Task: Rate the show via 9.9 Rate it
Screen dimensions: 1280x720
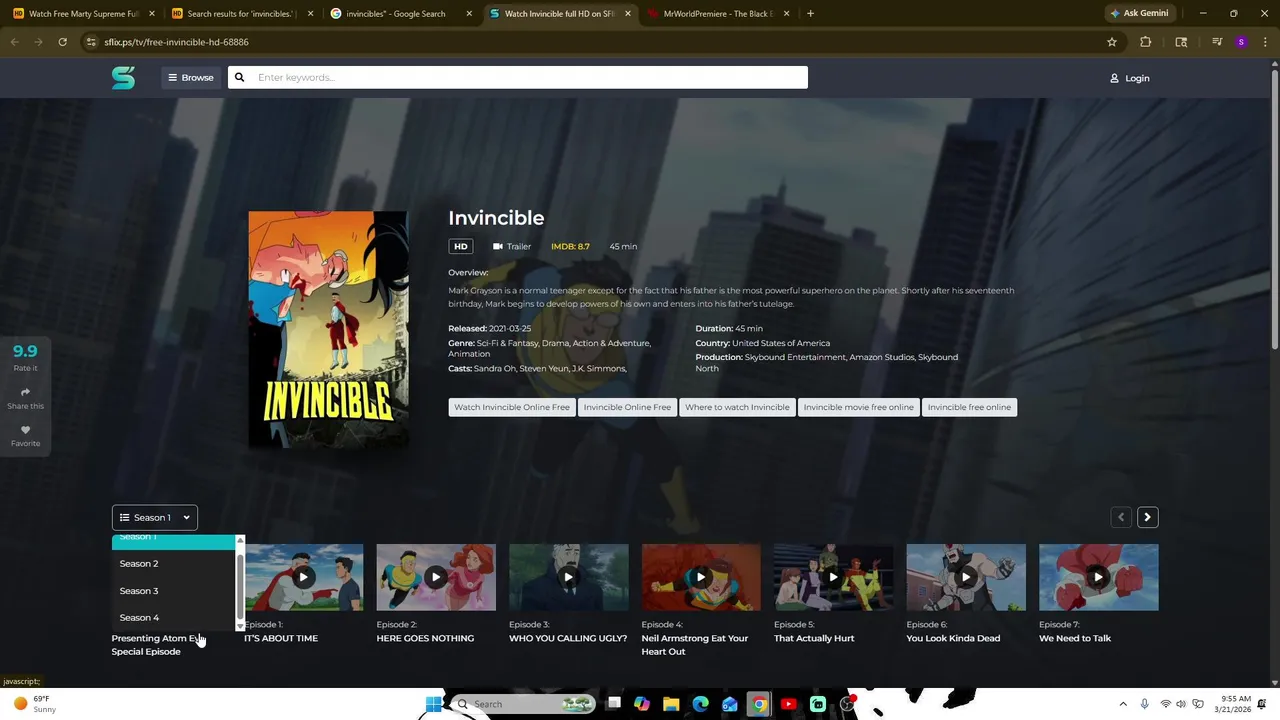Action: 25,356
